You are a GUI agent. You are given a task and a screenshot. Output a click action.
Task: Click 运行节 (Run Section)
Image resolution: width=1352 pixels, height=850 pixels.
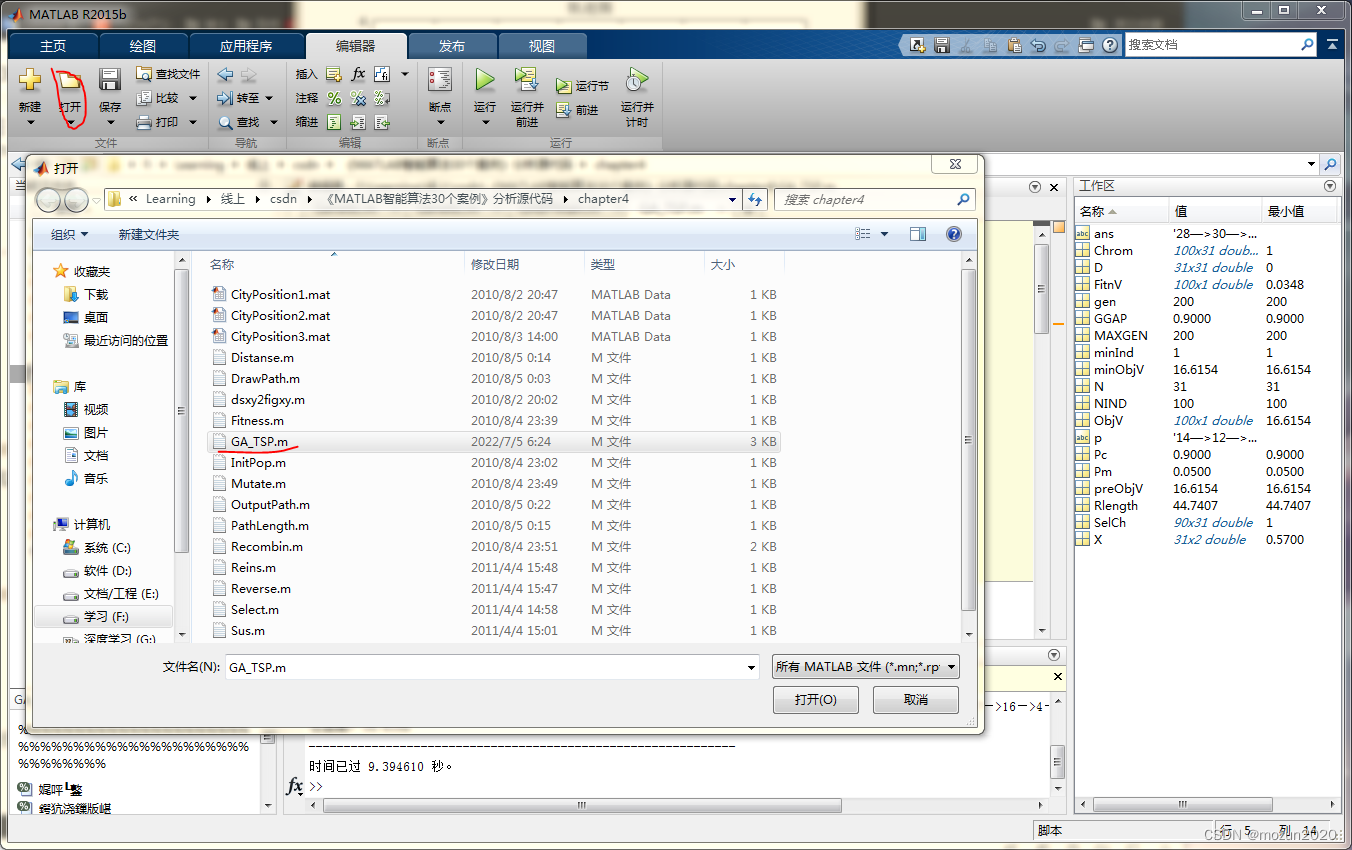pos(582,86)
